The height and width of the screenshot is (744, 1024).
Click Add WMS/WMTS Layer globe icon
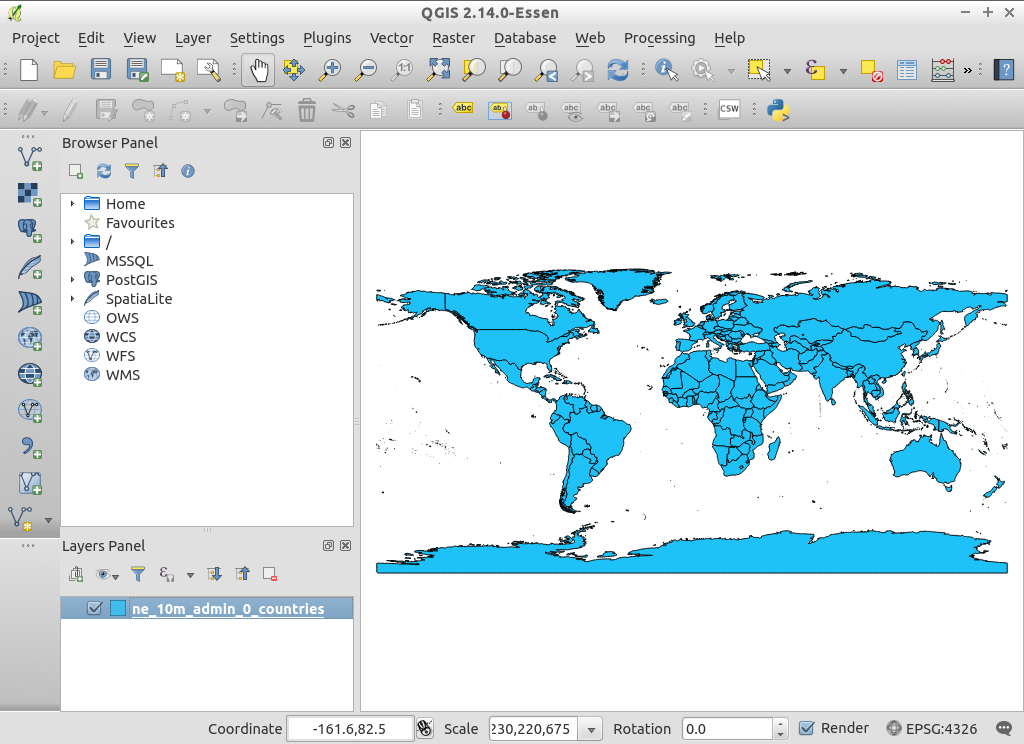click(29, 338)
